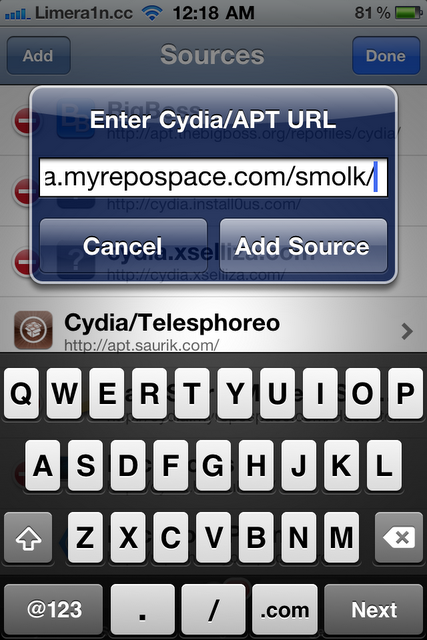
Task: Click the Add Source button
Action: point(303,246)
